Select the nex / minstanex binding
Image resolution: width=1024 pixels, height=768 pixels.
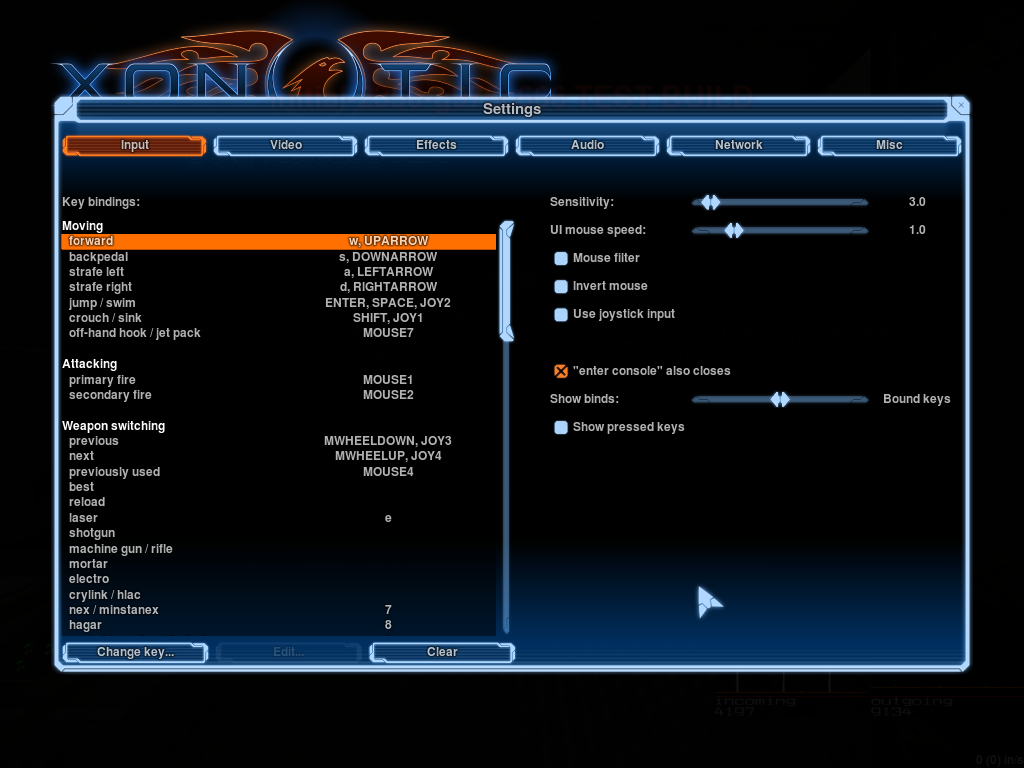(x=279, y=609)
